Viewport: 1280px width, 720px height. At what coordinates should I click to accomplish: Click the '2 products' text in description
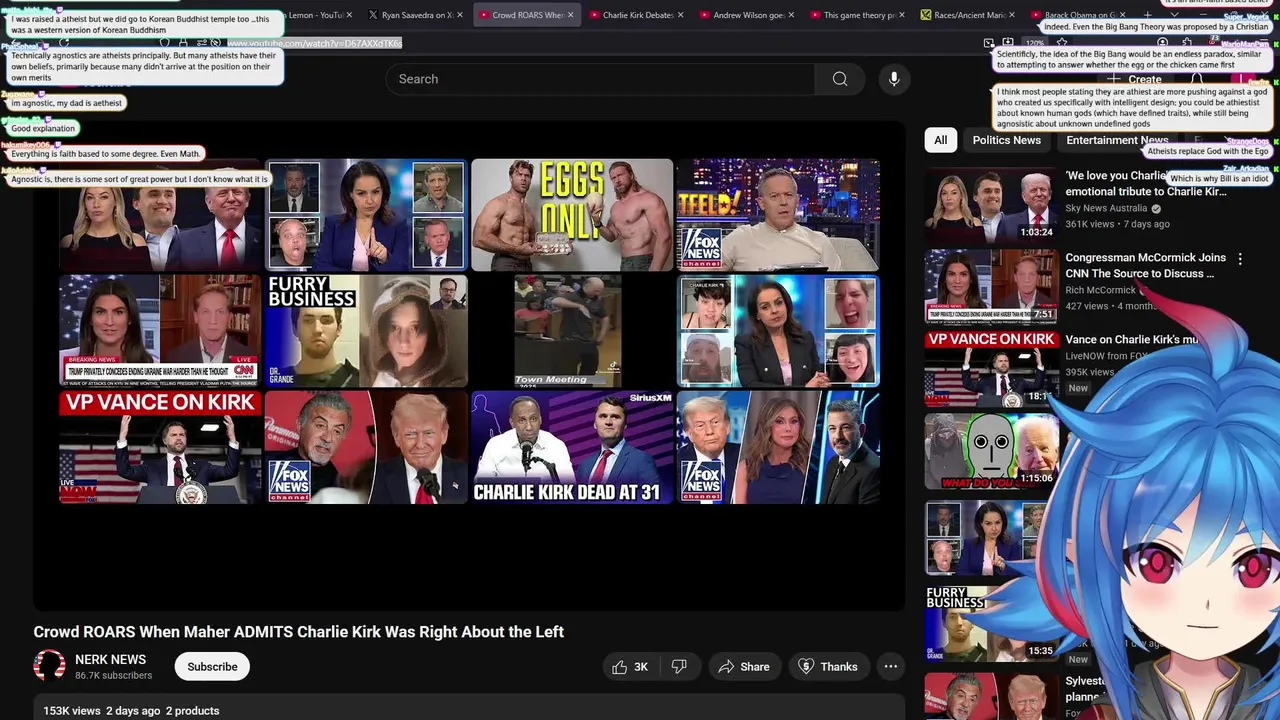192,711
